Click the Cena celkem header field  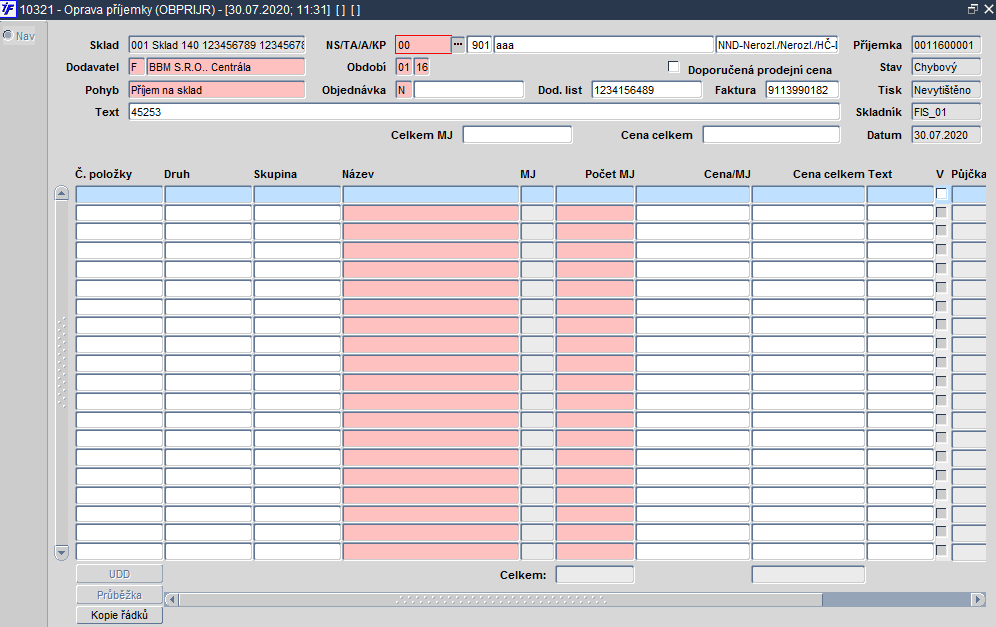tap(771, 135)
